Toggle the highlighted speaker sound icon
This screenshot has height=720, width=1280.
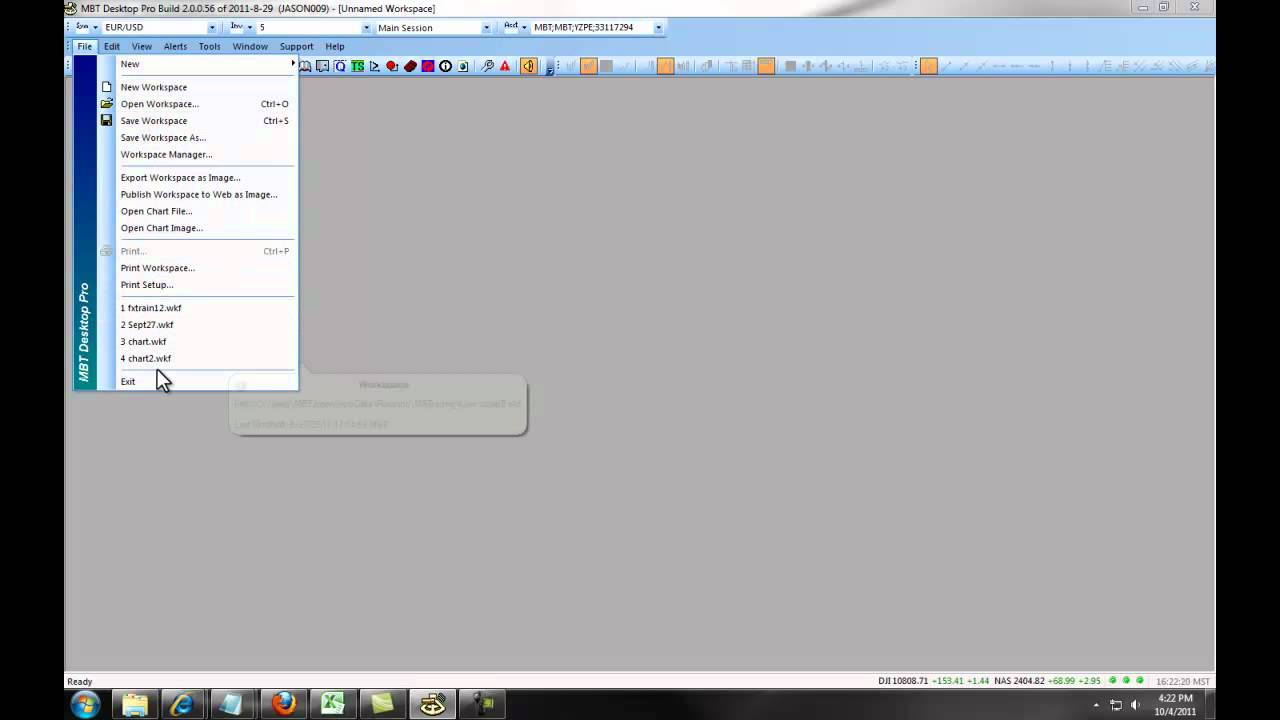(528, 66)
